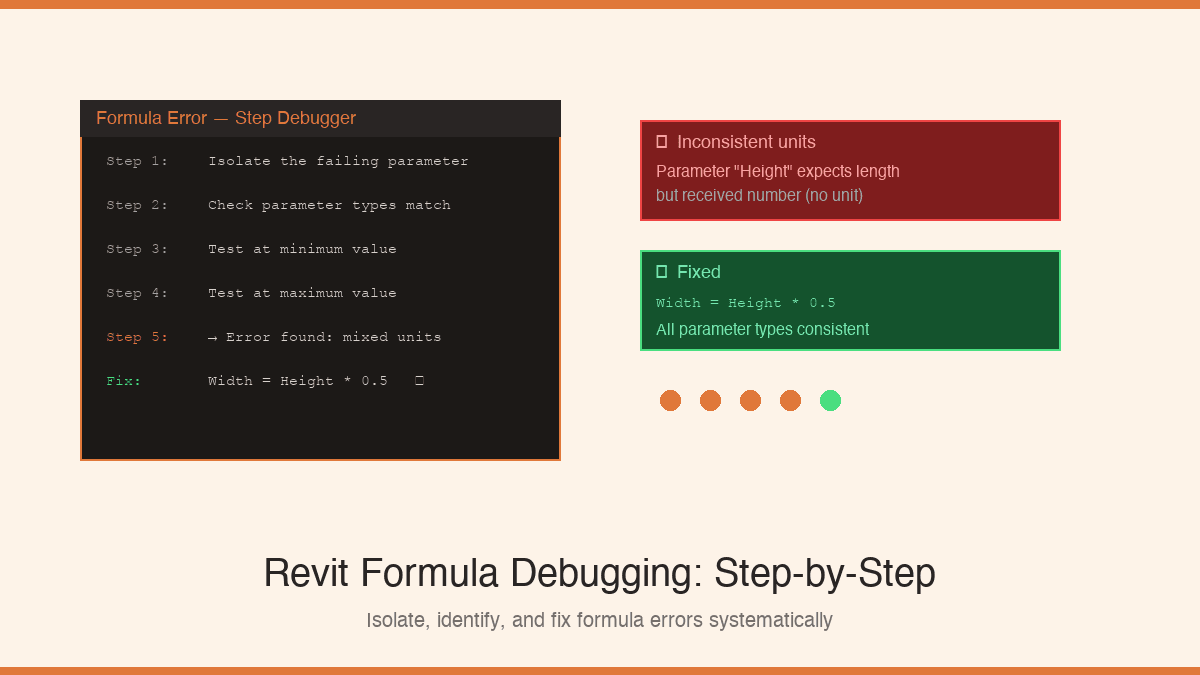The image size is (1200, 675).
Task: Click the 'Formula Error — Step Debugger' title bar
Action: 320,118
